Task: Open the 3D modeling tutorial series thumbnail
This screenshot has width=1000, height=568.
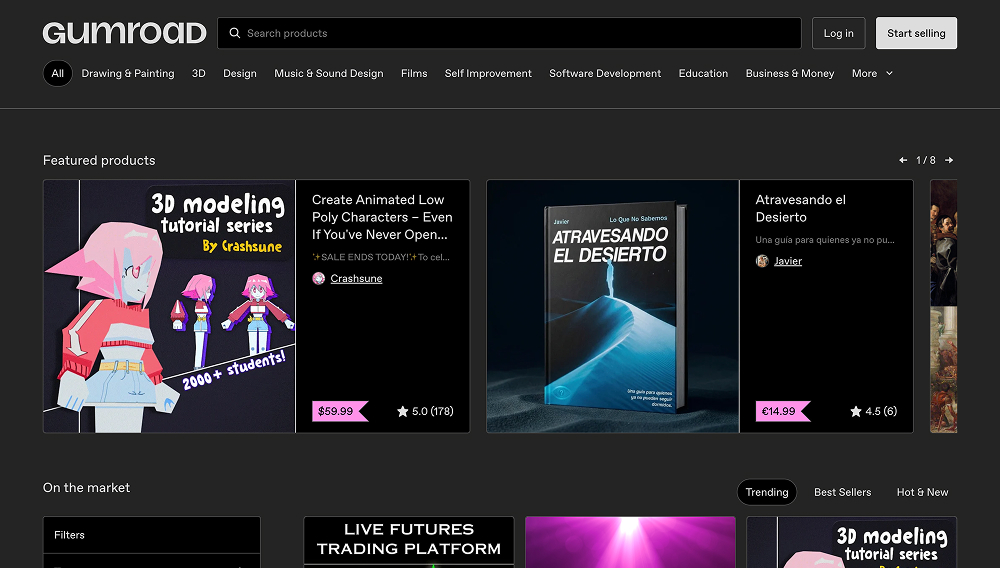Action: (169, 306)
